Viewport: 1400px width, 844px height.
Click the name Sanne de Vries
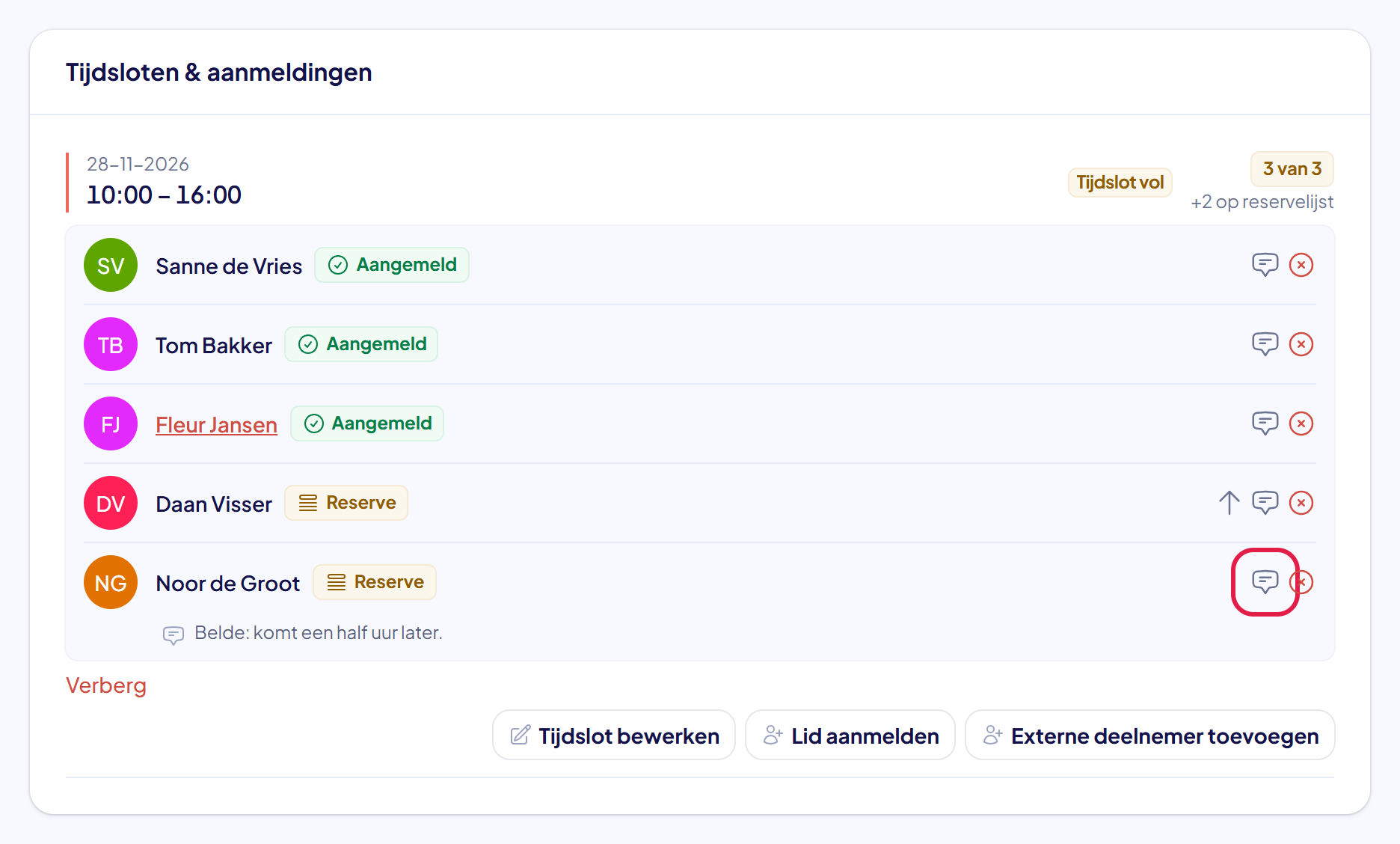[x=229, y=266]
